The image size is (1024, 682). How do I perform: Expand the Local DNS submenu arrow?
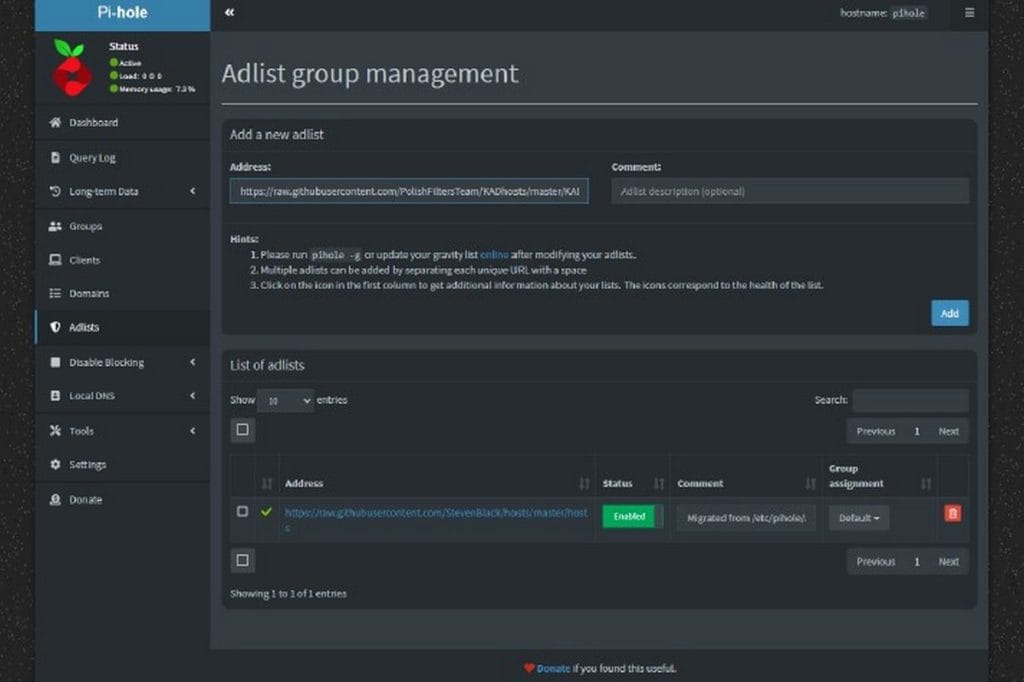[x=193, y=396]
